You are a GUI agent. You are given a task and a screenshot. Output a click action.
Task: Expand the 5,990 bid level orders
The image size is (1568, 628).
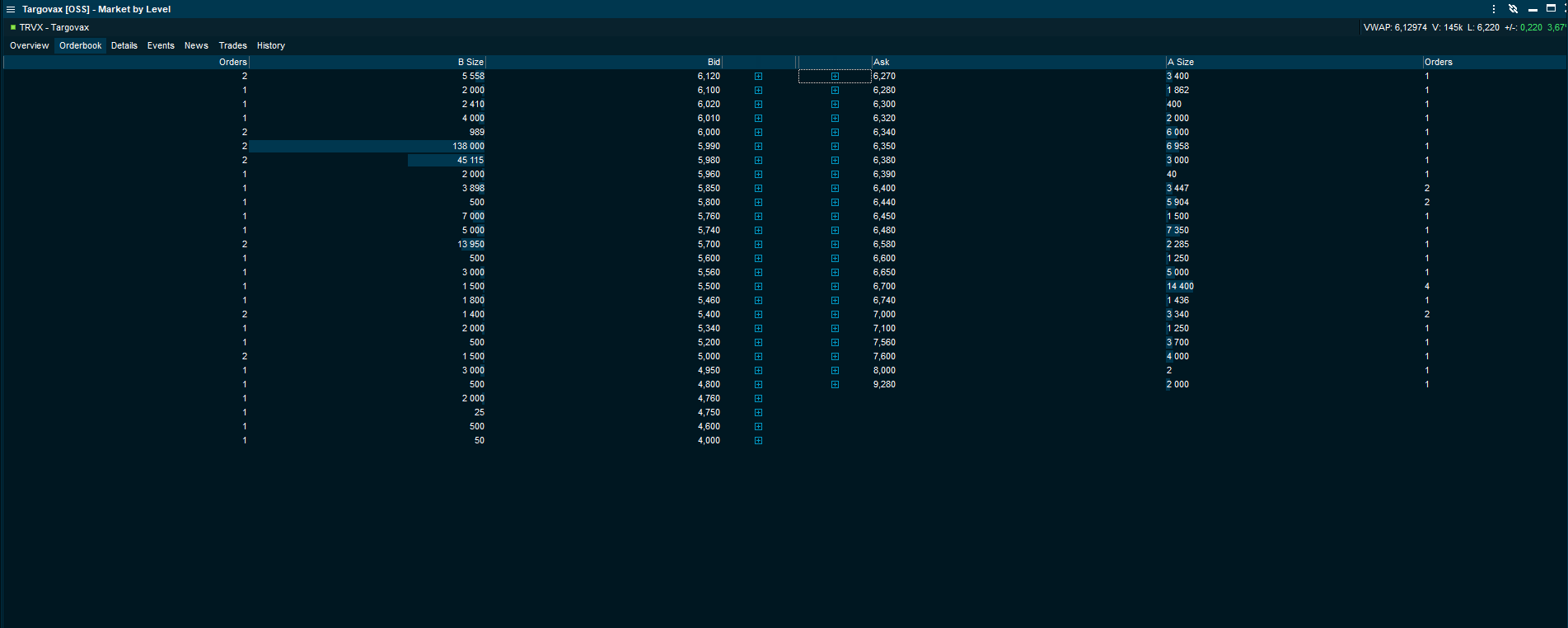point(758,147)
